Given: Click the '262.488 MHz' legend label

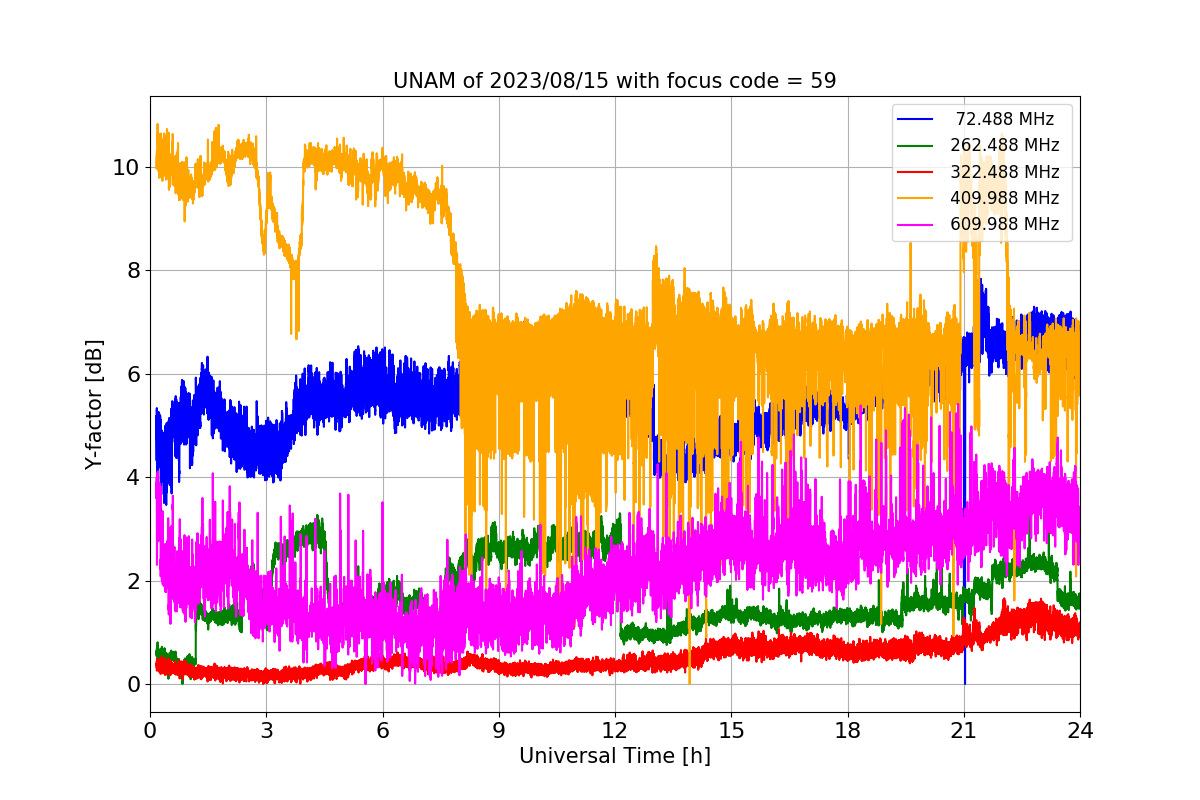Looking at the screenshot, I should (1005, 145).
